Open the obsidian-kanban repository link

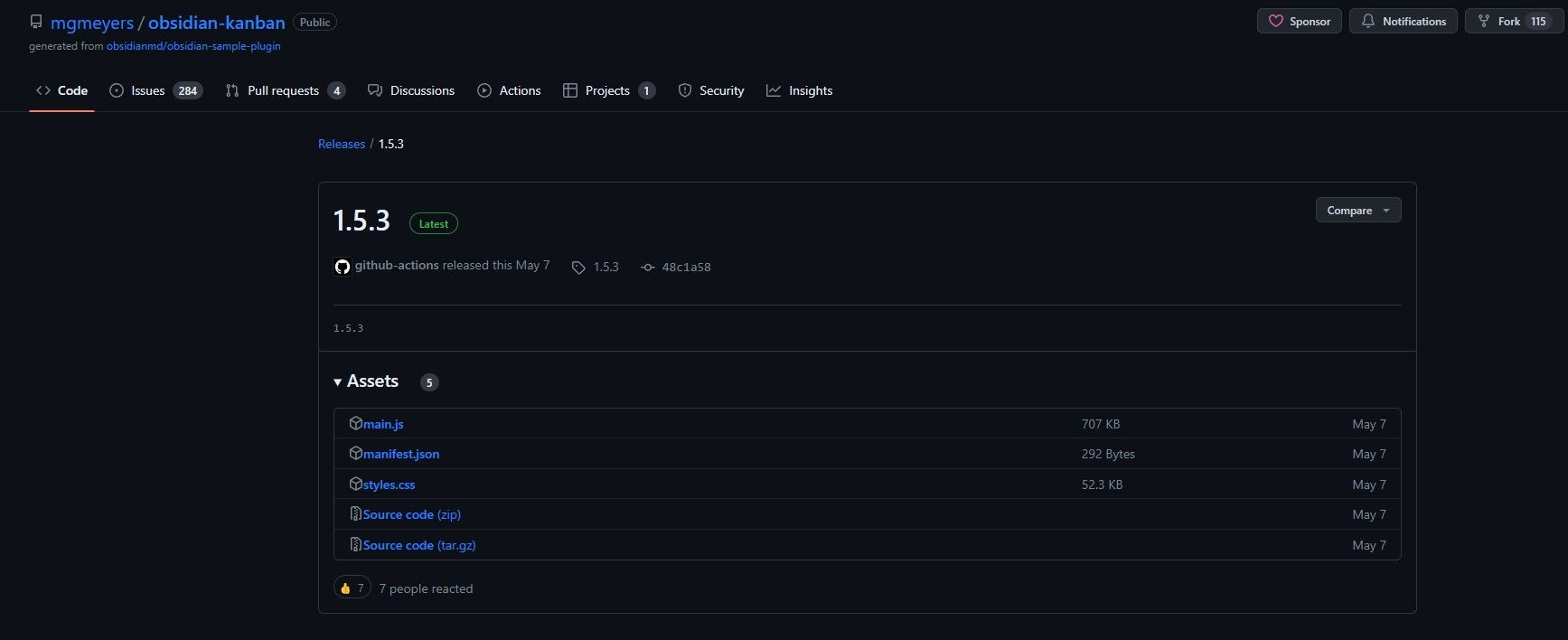click(217, 23)
